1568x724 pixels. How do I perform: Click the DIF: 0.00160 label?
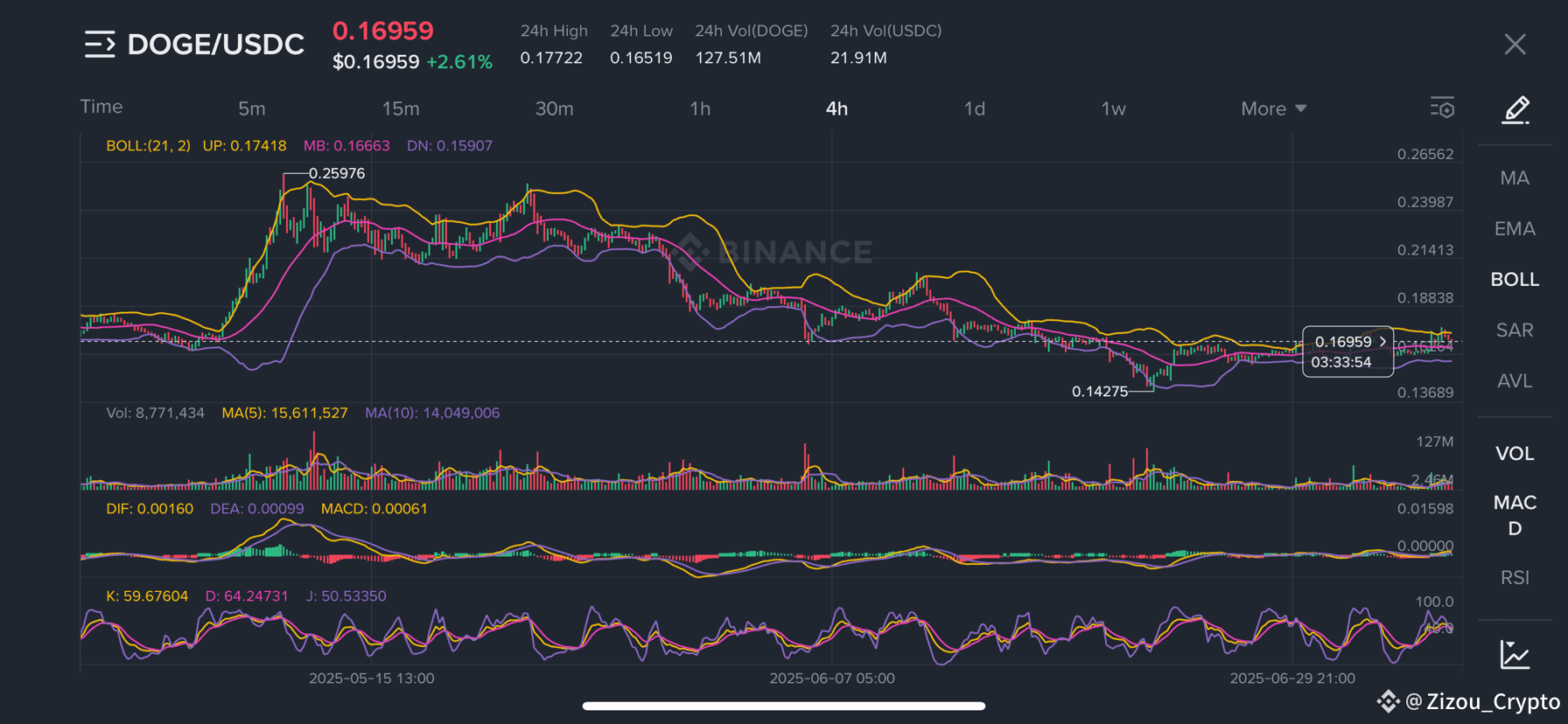[x=150, y=509]
